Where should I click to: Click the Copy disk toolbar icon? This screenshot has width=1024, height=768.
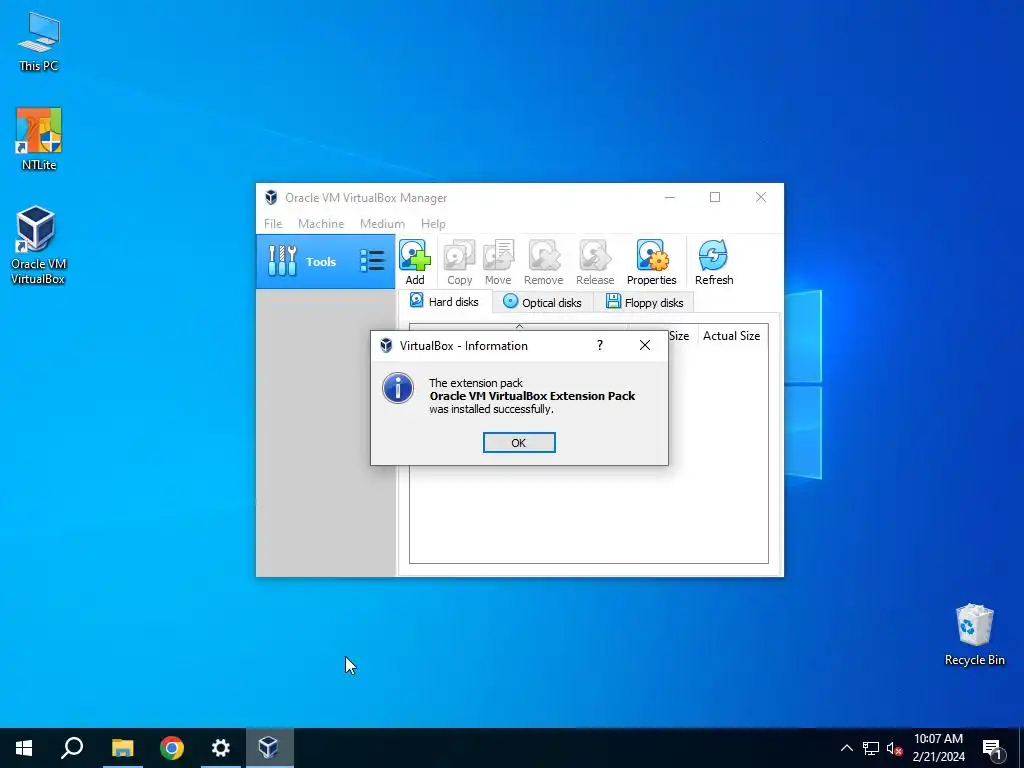459,263
